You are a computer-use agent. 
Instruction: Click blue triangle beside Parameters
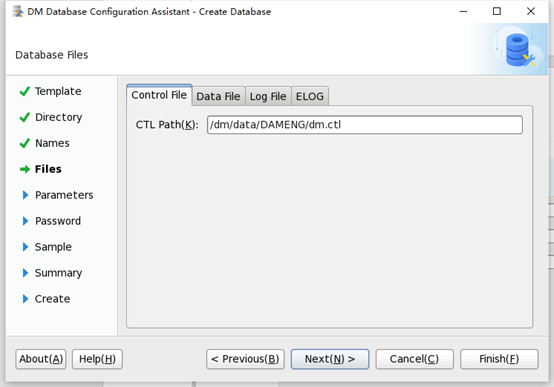[x=25, y=195]
